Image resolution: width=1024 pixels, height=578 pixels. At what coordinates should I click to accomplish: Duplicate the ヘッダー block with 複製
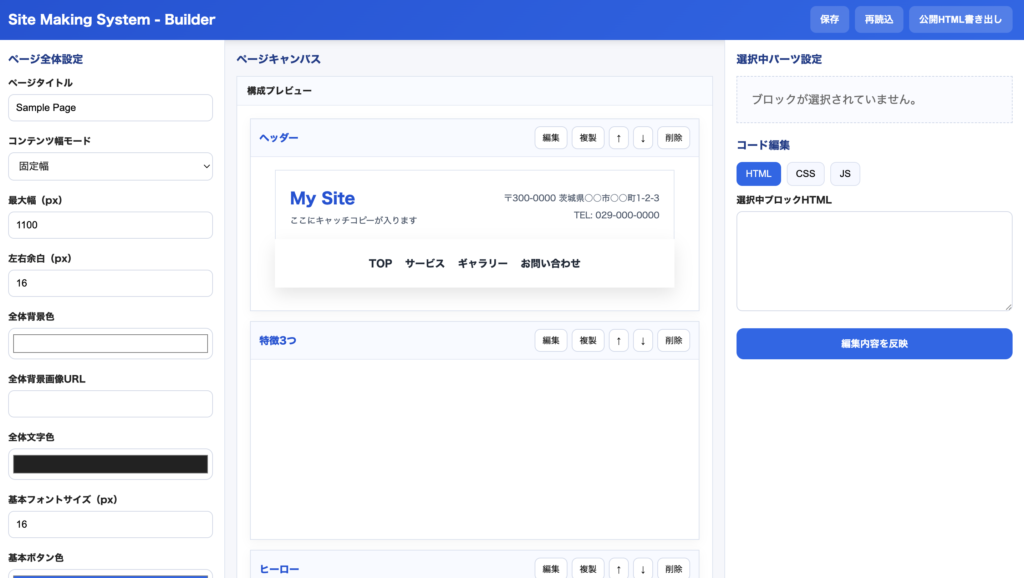(x=587, y=138)
